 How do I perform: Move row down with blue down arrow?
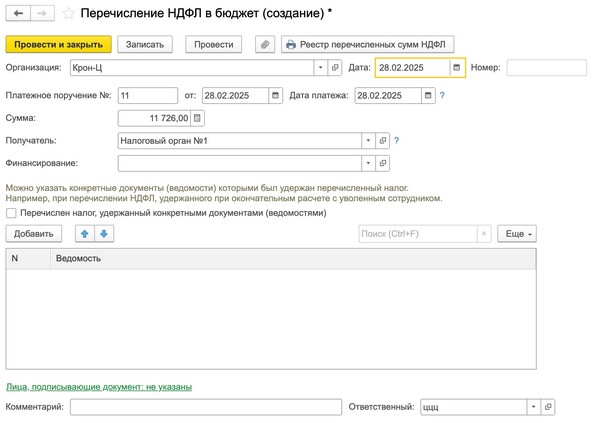(104, 233)
